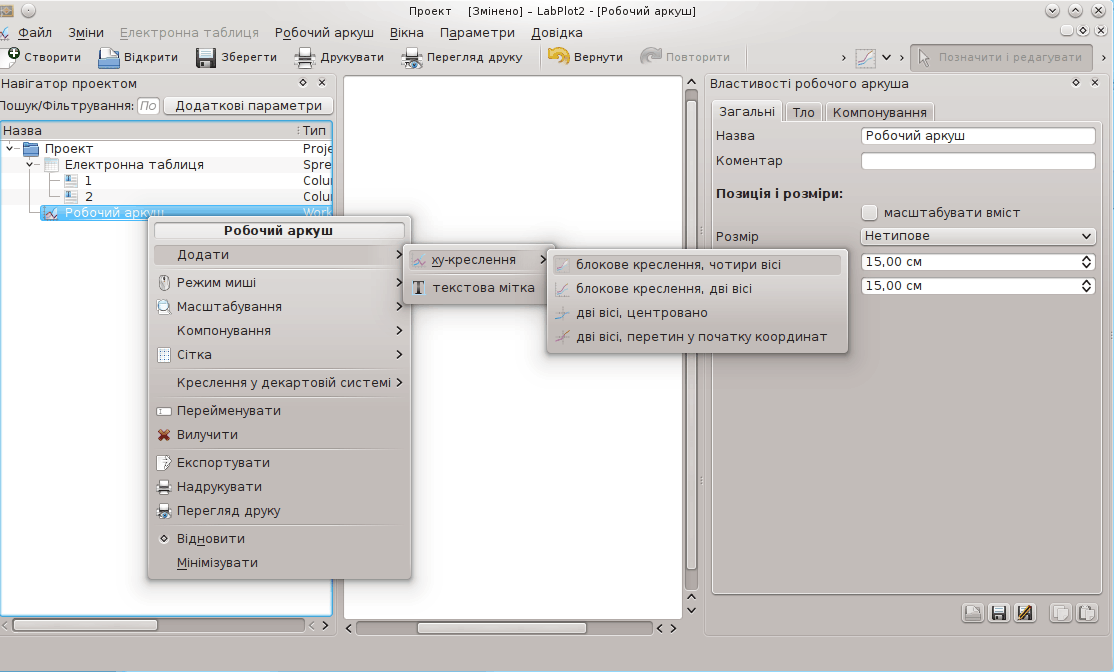The width and height of the screenshot is (1114, 672).
Task: Expand the Сітка submenu
Action: [280, 355]
